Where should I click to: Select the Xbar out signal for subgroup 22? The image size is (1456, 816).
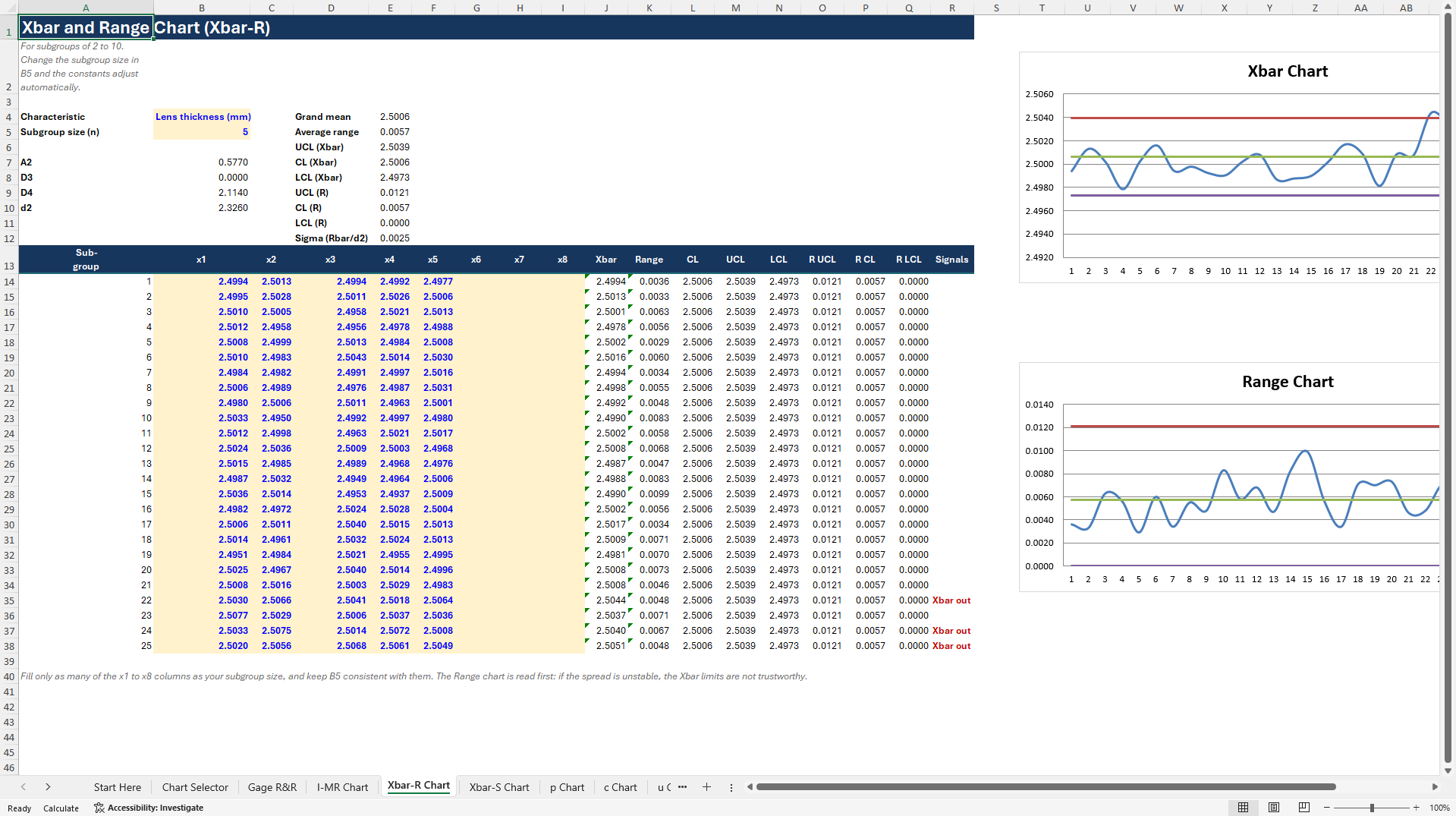point(951,600)
